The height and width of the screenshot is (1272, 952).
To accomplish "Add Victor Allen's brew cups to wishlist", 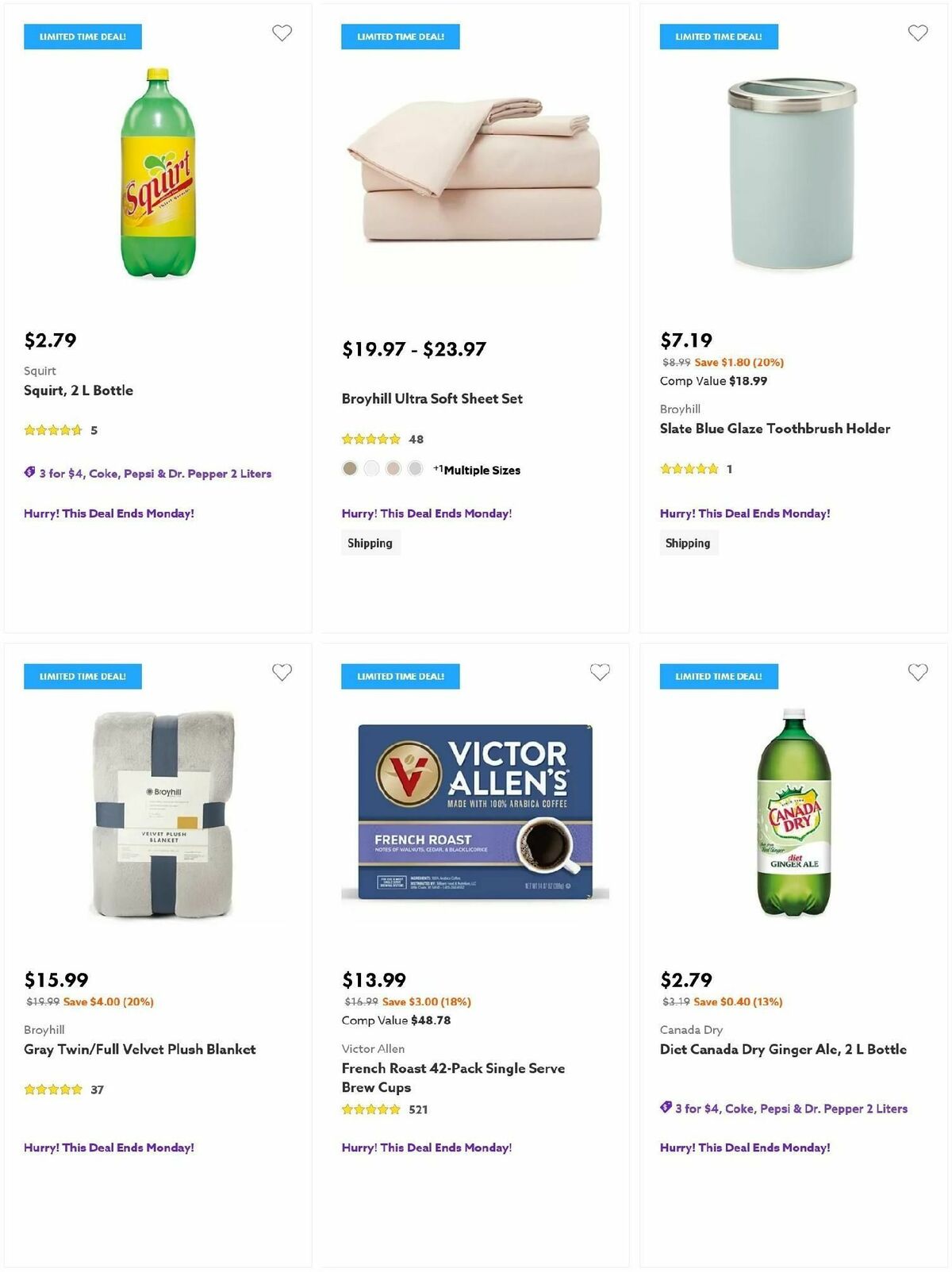I will [600, 671].
